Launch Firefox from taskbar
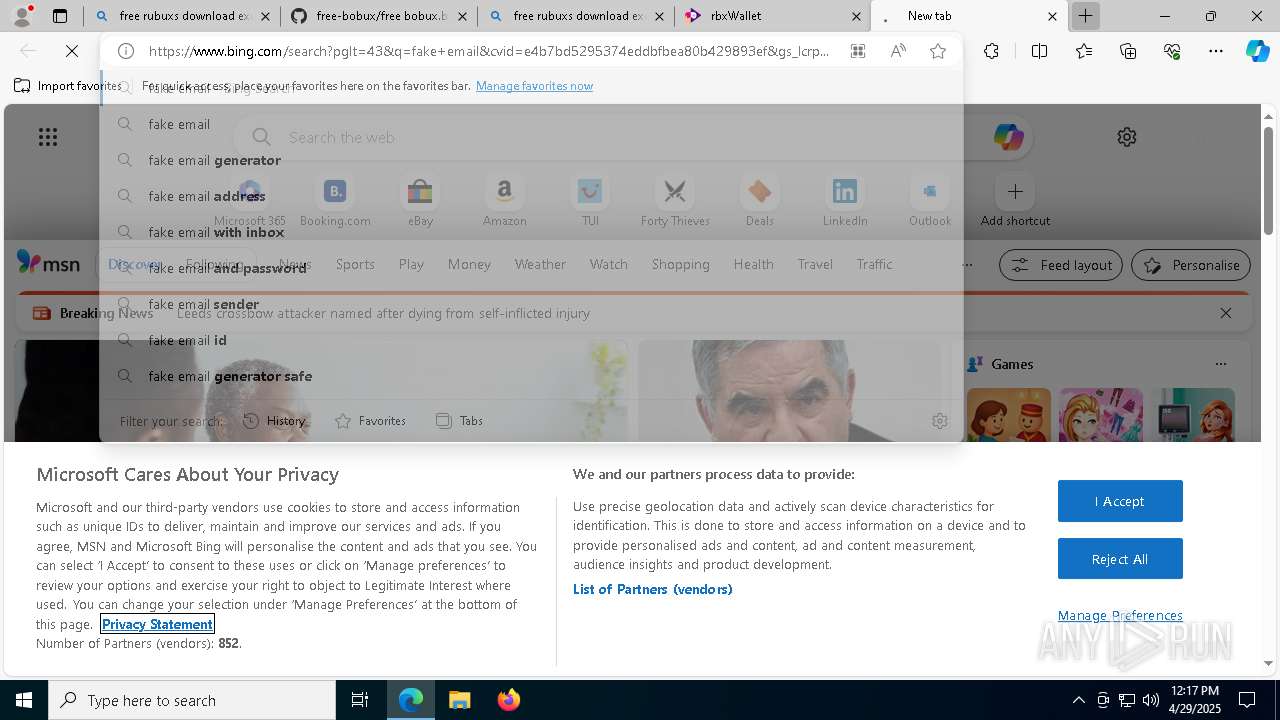Viewport: 1280px width, 720px height. [x=509, y=700]
